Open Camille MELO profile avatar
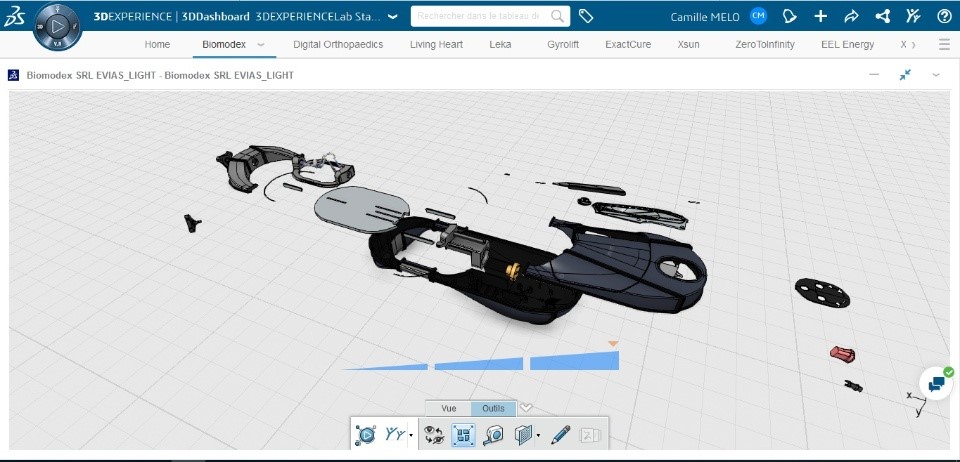 coord(758,16)
